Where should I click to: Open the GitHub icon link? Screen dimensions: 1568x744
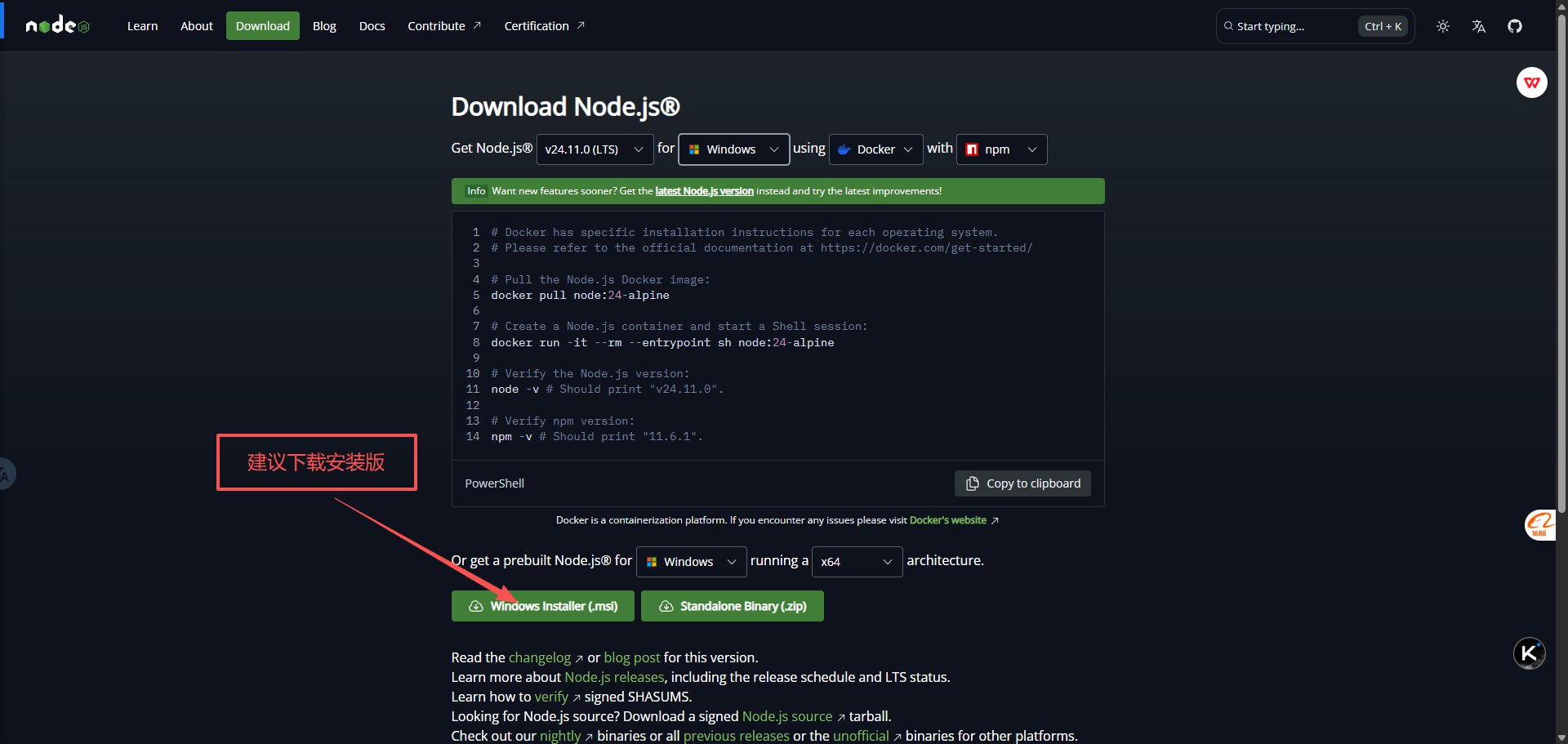[x=1515, y=26]
